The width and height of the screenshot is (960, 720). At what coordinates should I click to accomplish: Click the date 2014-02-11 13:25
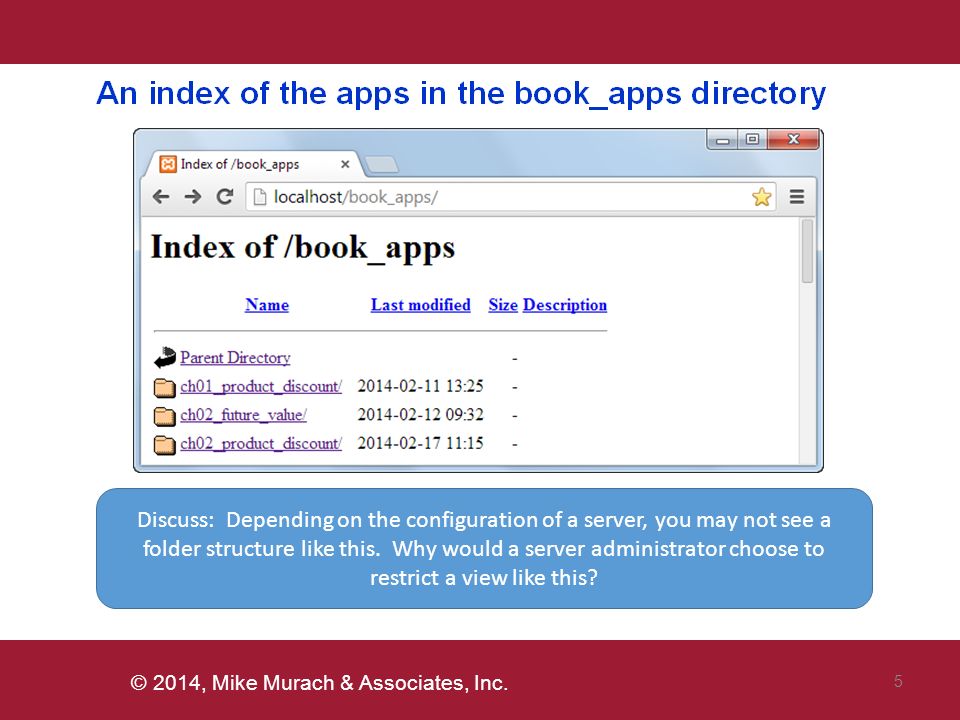pyautogui.click(x=421, y=386)
